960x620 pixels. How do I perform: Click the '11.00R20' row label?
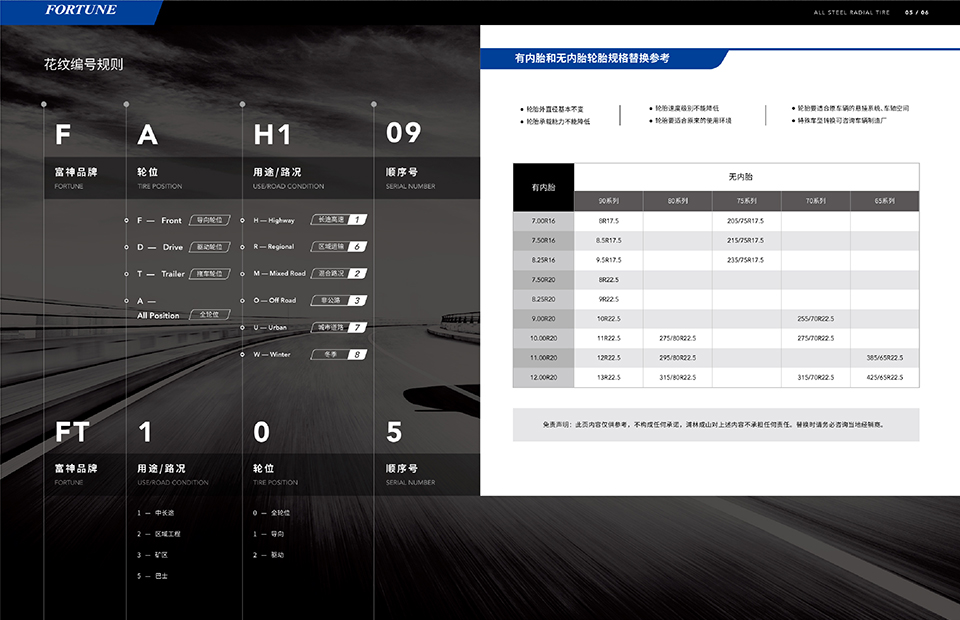(544, 358)
